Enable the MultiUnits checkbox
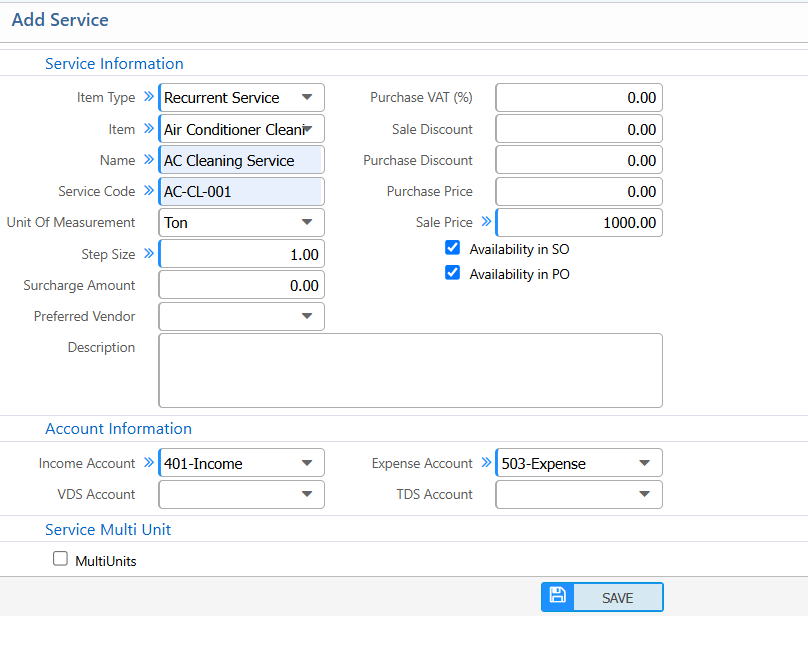 click(60, 559)
